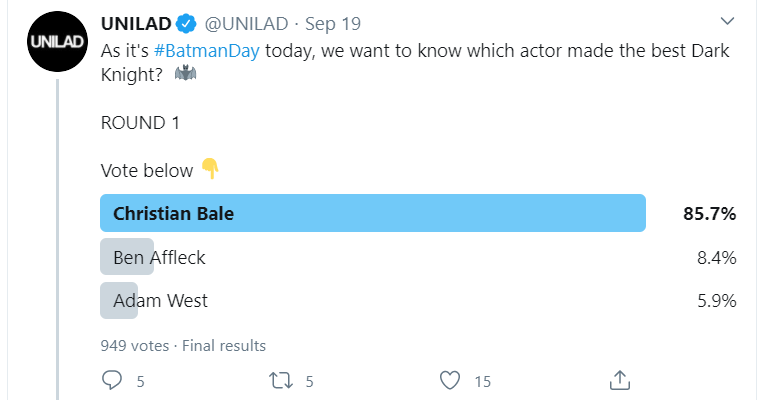Click the share upload icon

619,380
